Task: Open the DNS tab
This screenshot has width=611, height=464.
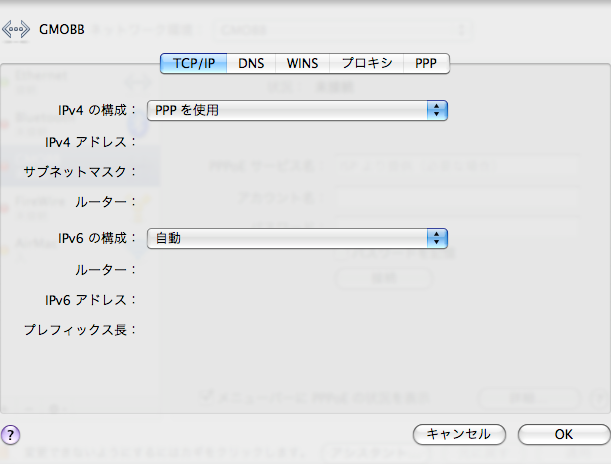Action: (x=251, y=64)
